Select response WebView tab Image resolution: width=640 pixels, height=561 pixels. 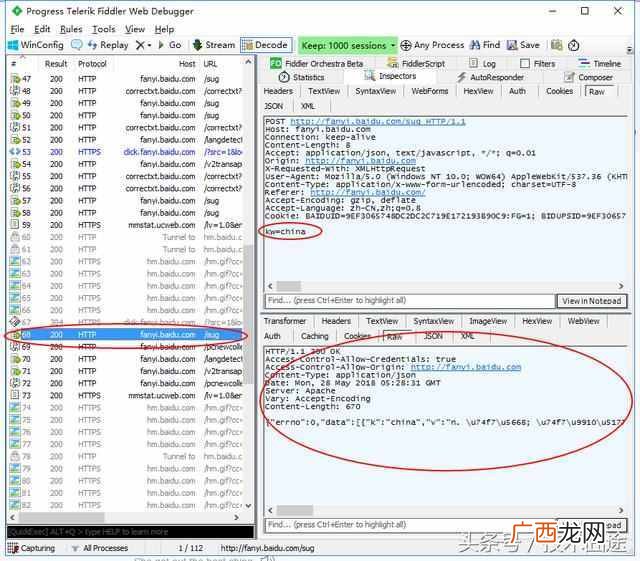(583, 321)
